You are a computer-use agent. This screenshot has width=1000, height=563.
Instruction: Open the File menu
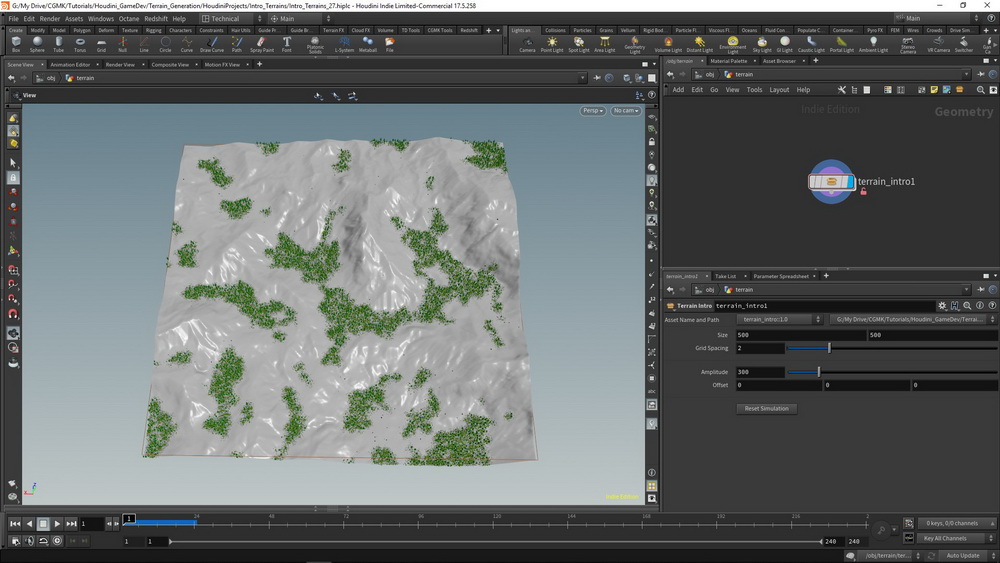pos(13,18)
